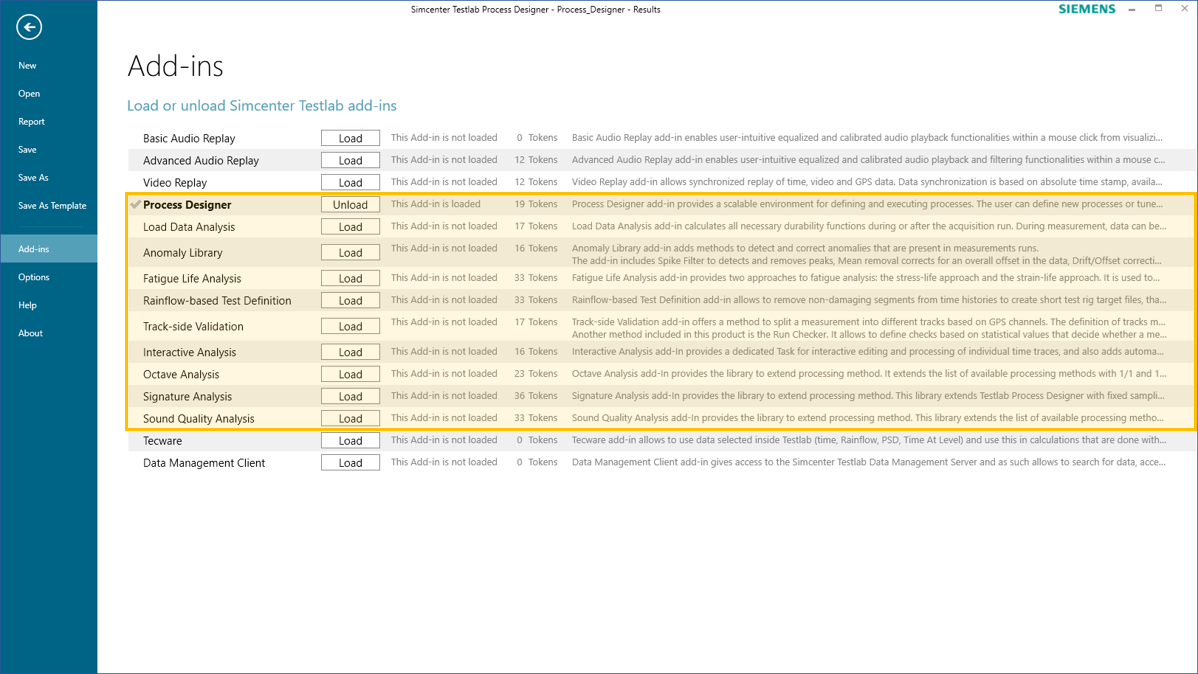
Task: Go to the Report section
Action: pyautogui.click(x=31, y=122)
